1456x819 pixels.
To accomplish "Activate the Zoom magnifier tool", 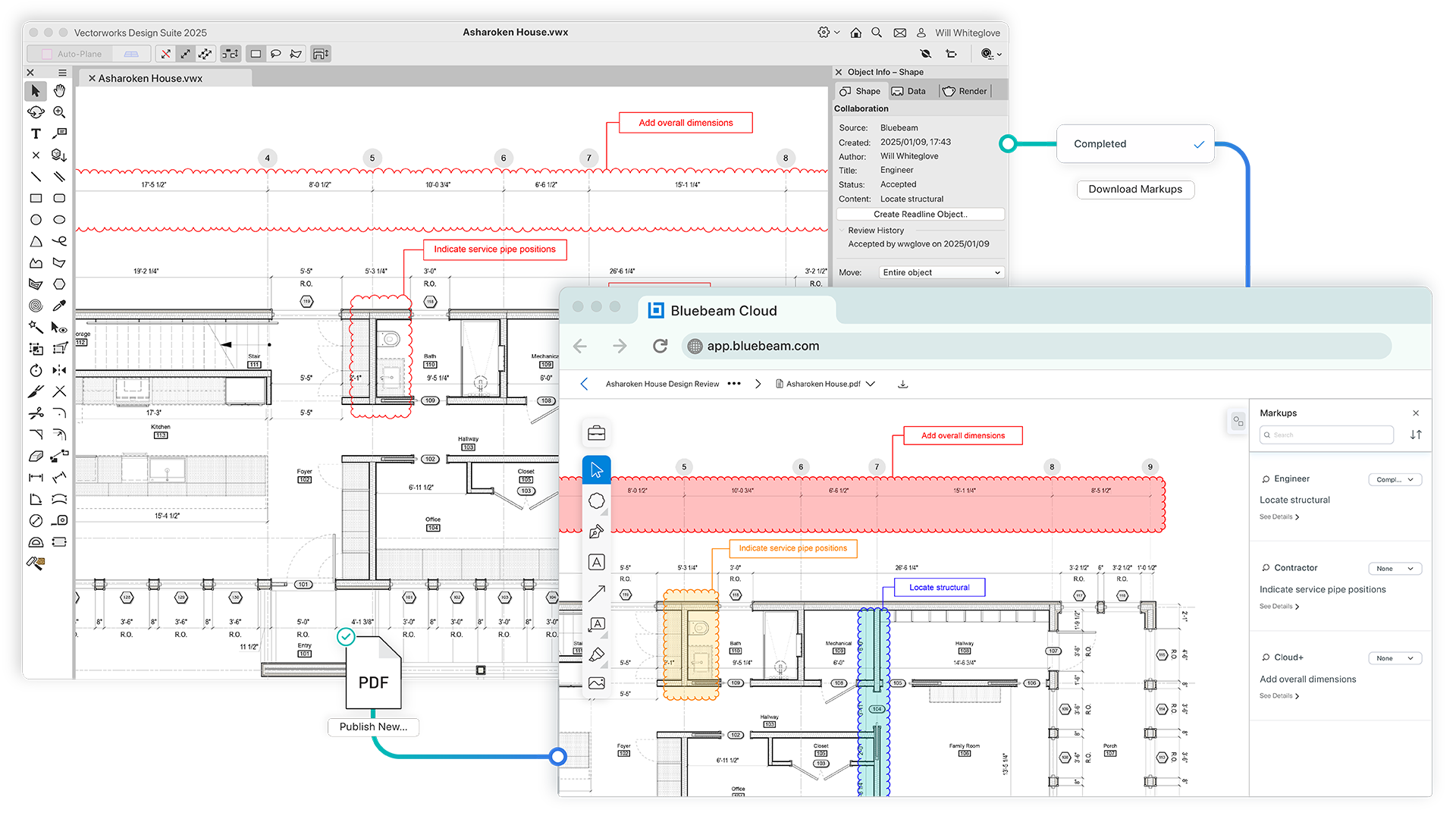I will 60,112.
